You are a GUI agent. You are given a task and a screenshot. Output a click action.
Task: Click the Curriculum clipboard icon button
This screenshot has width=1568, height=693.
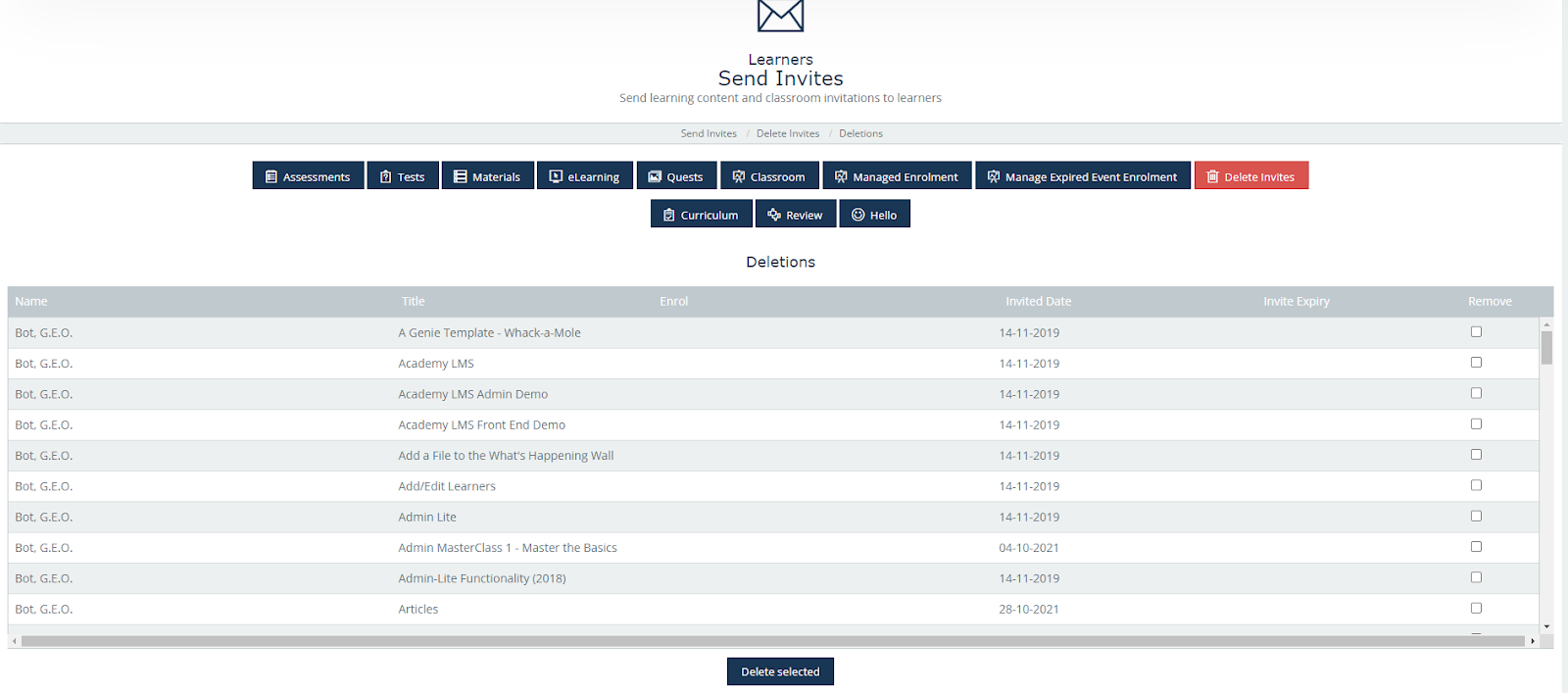click(669, 215)
